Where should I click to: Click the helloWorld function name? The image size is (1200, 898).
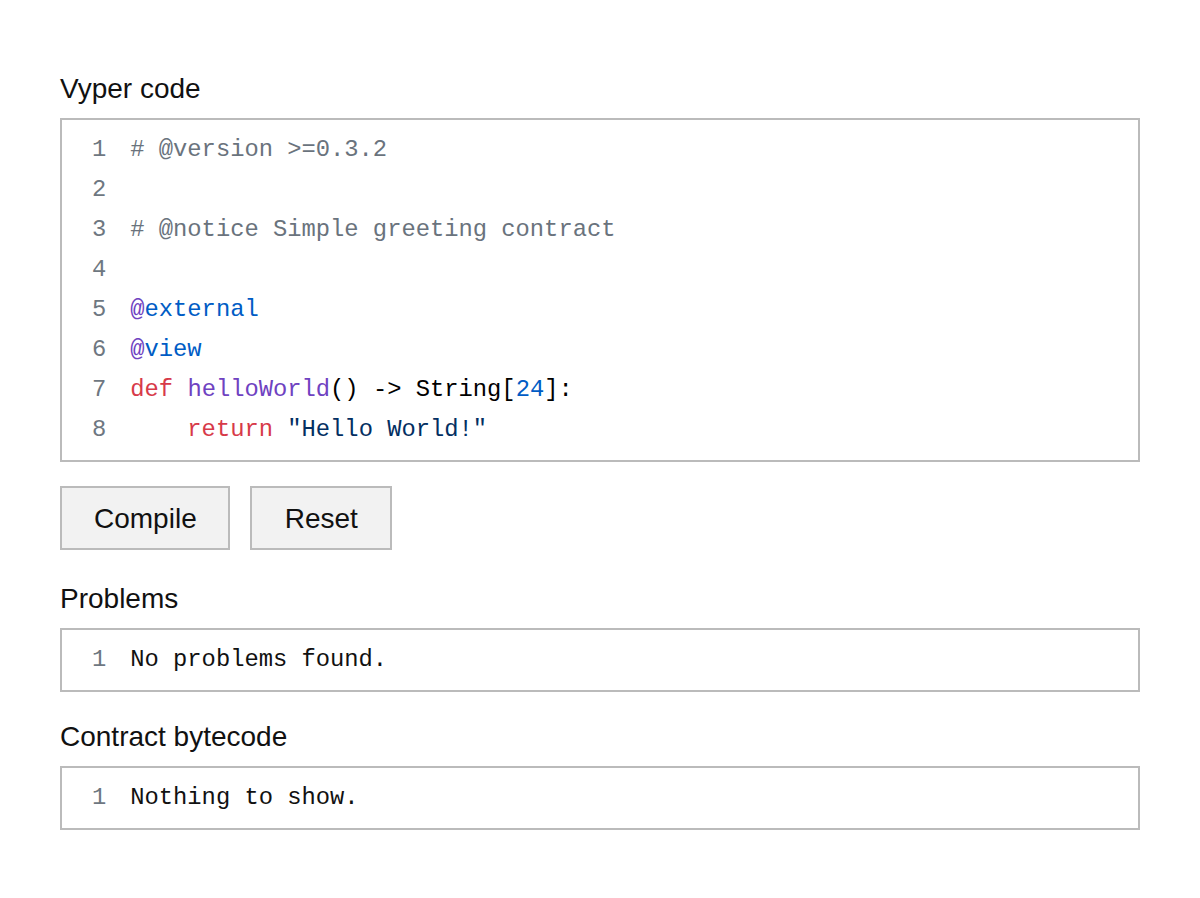tap(258, 389)
